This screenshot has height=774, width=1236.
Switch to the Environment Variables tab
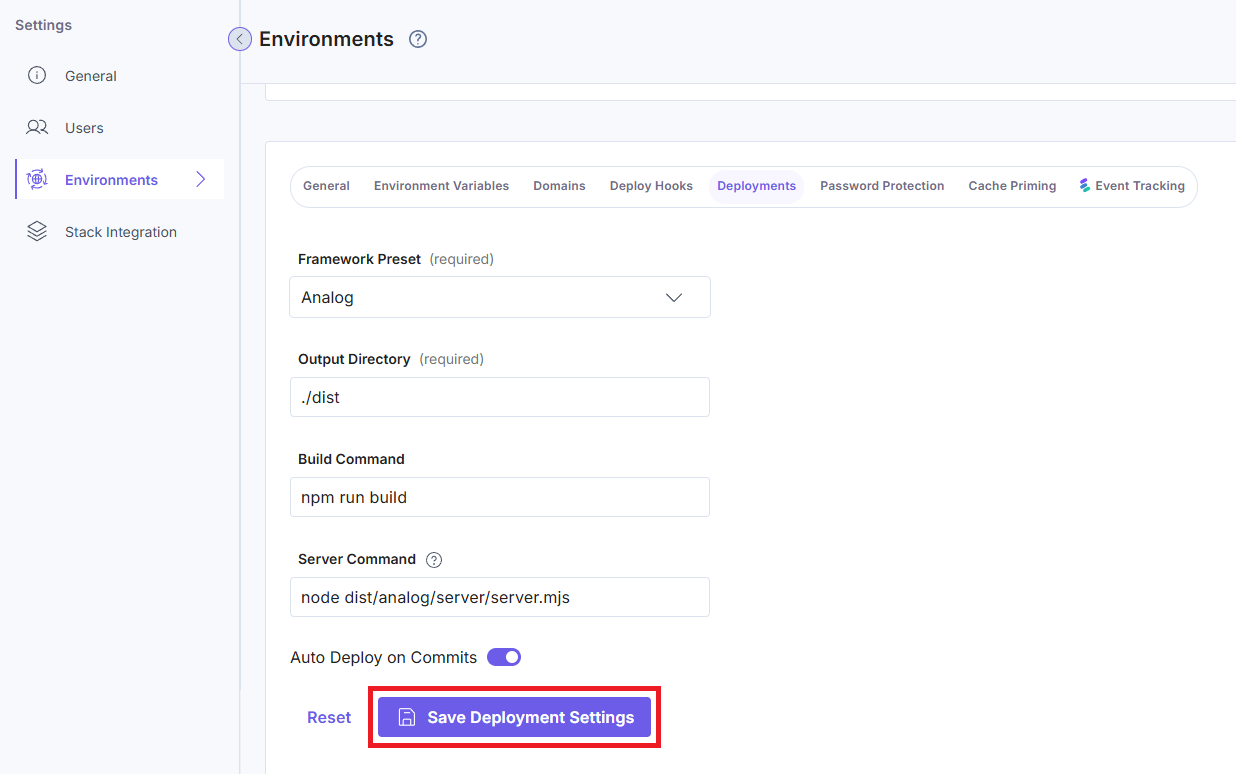pyautogui.click(x=441, y=186)
